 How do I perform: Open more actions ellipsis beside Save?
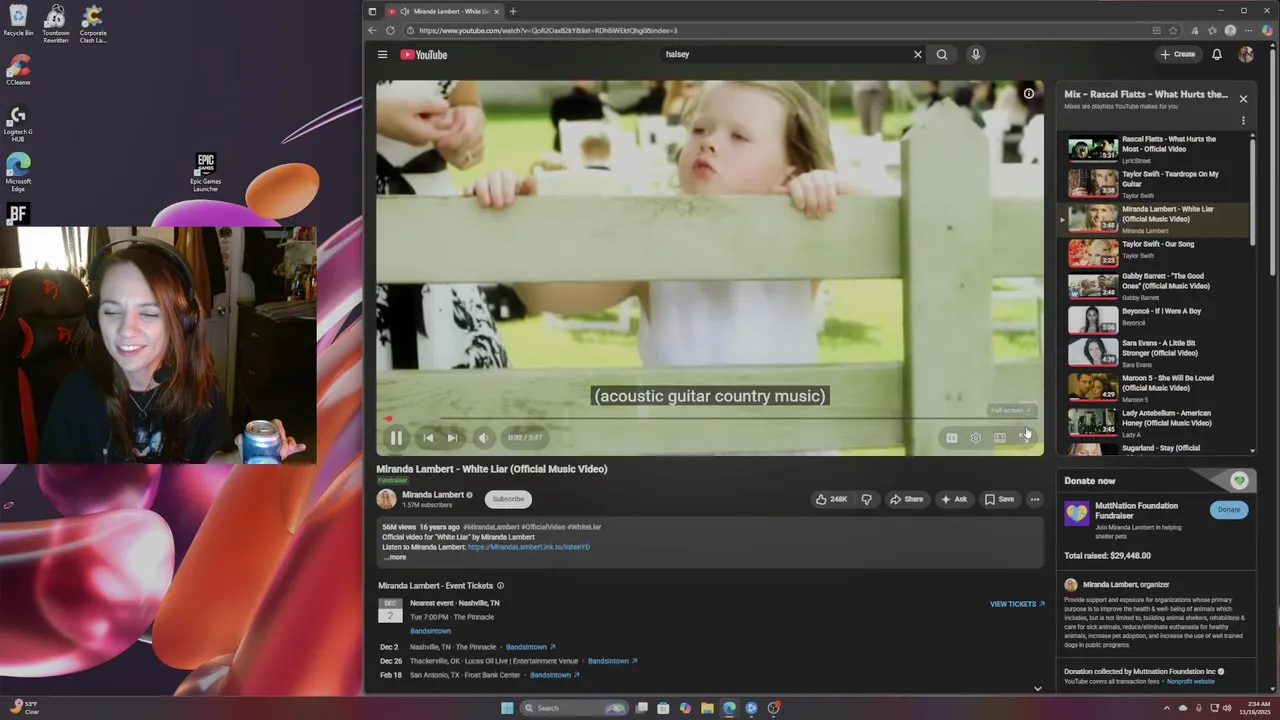pyautogui.click(x=1035, y=499)
